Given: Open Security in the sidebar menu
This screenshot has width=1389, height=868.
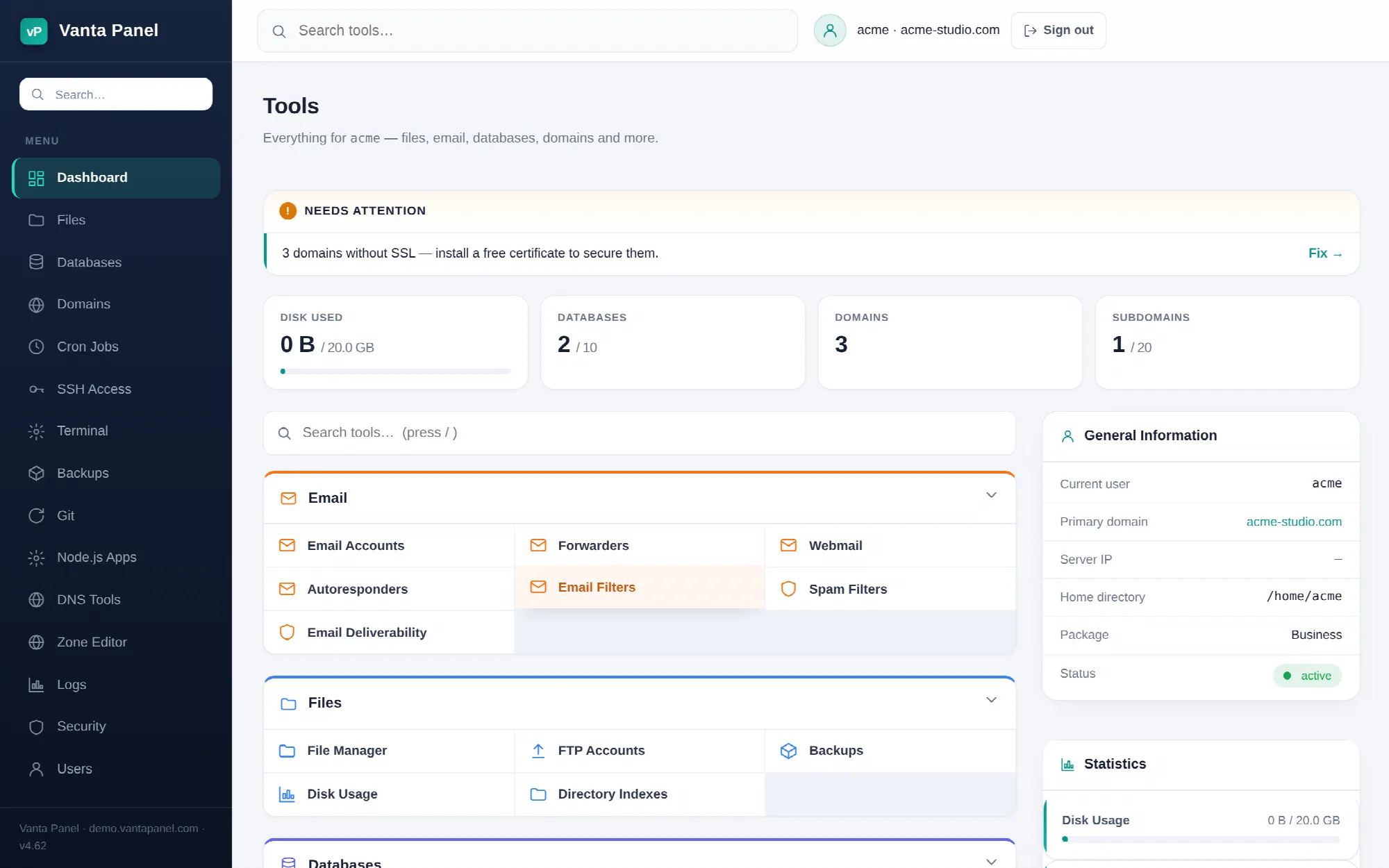Looking at the screenshot, I should coord(116,726).
